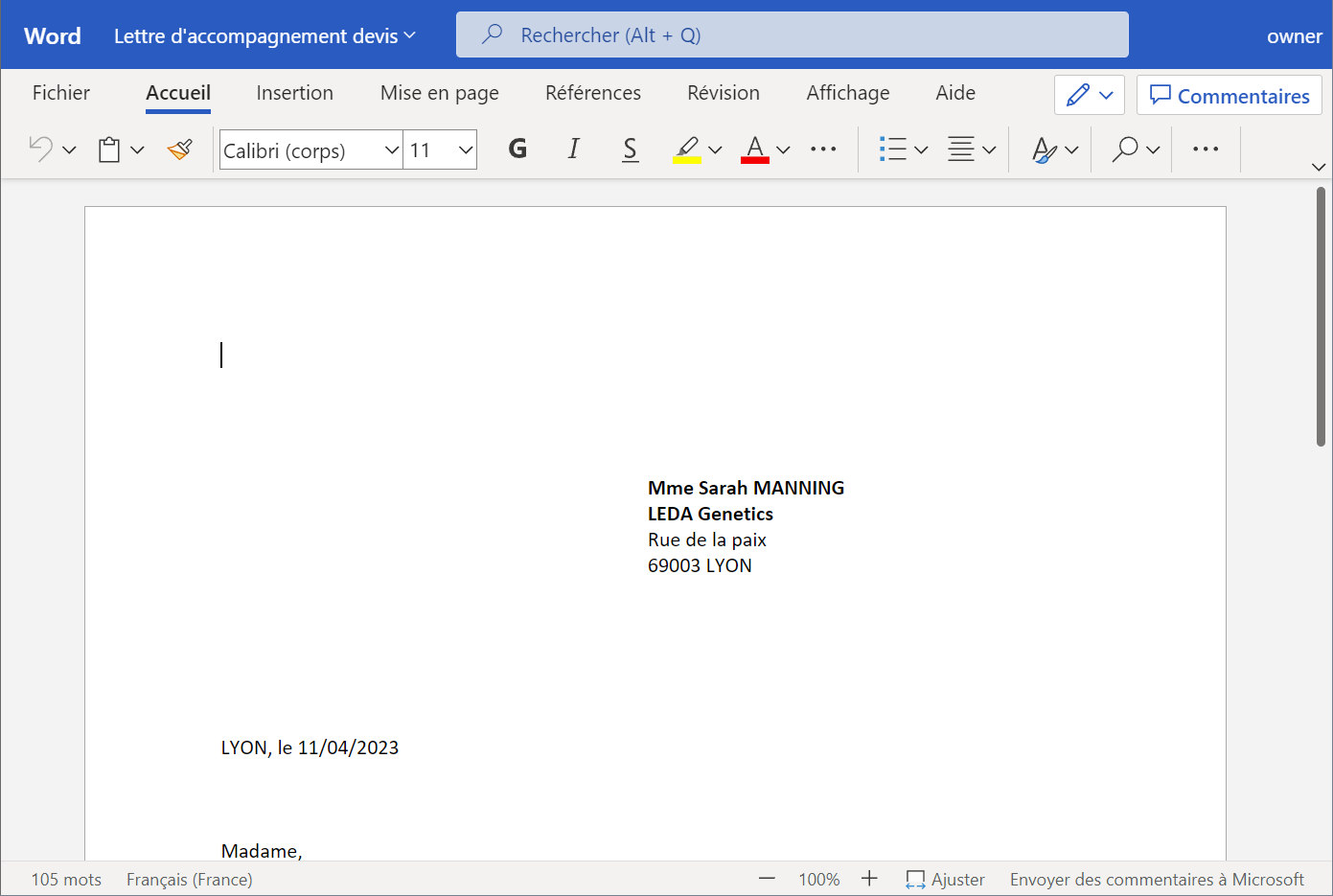The height and width of the screenshot is (896, 1333).
Task: Open the Commentaires pane button
Action: pyautogui.click(x=1229, y=96)
